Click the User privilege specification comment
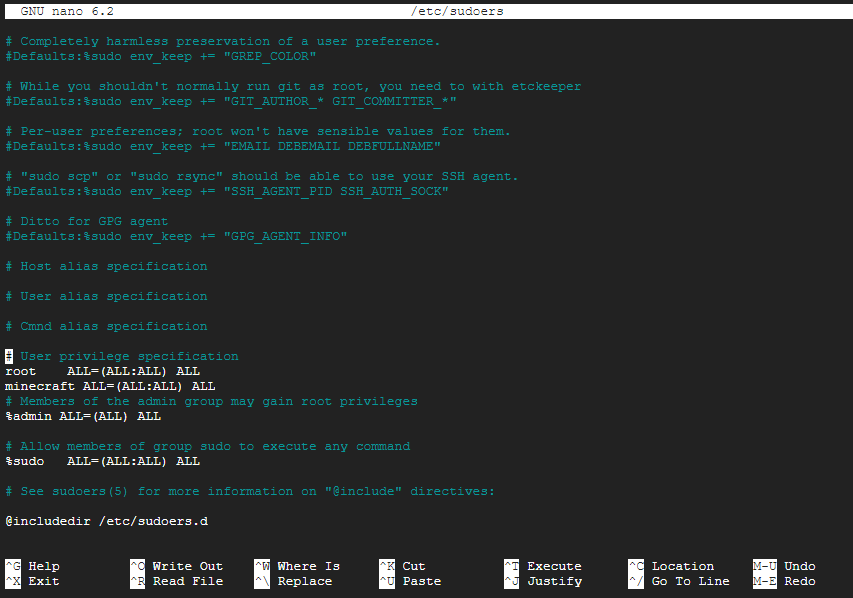The image size is (853, 598). (x=122, y=356)
